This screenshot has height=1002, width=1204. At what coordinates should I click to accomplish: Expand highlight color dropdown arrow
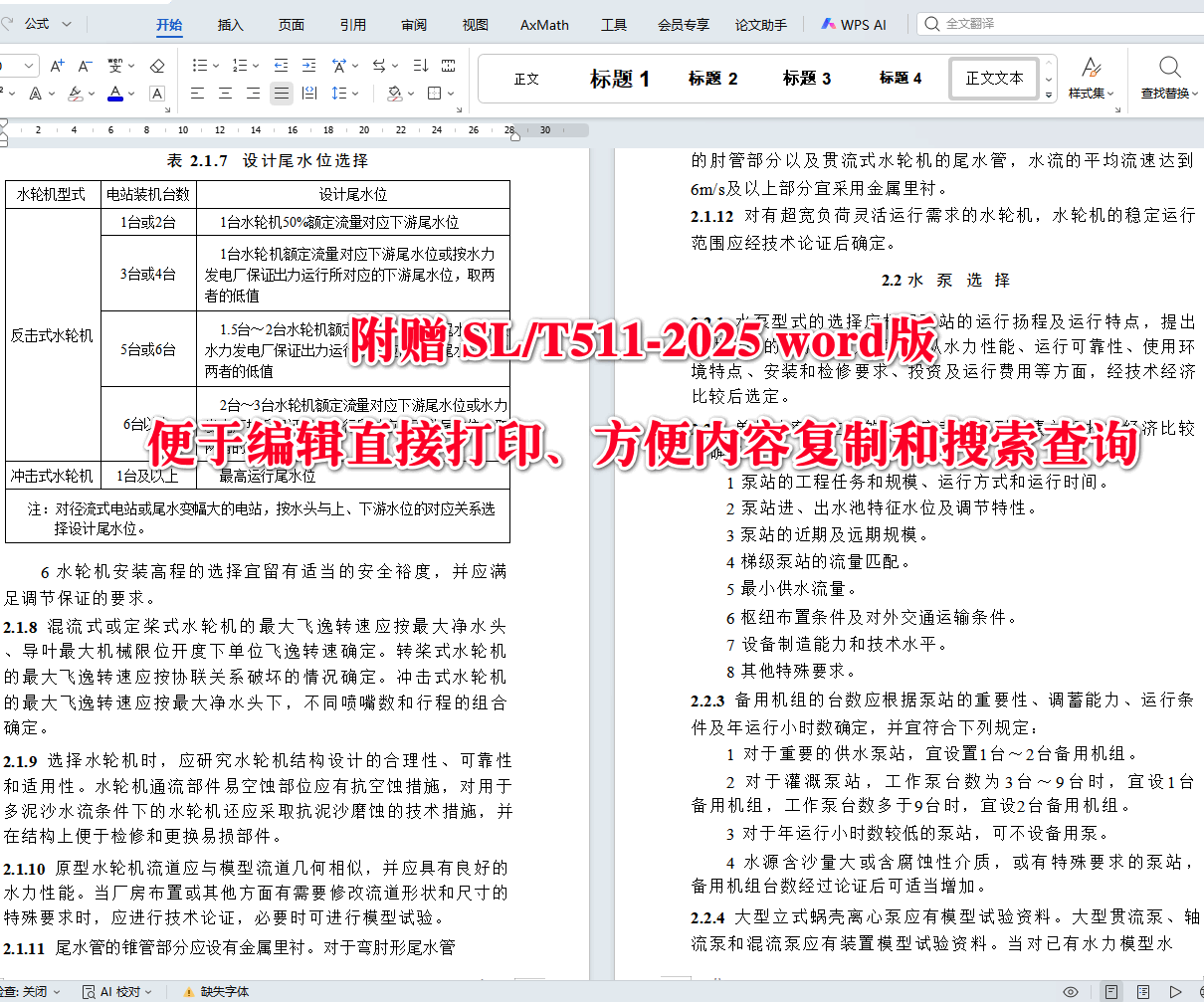92,95
